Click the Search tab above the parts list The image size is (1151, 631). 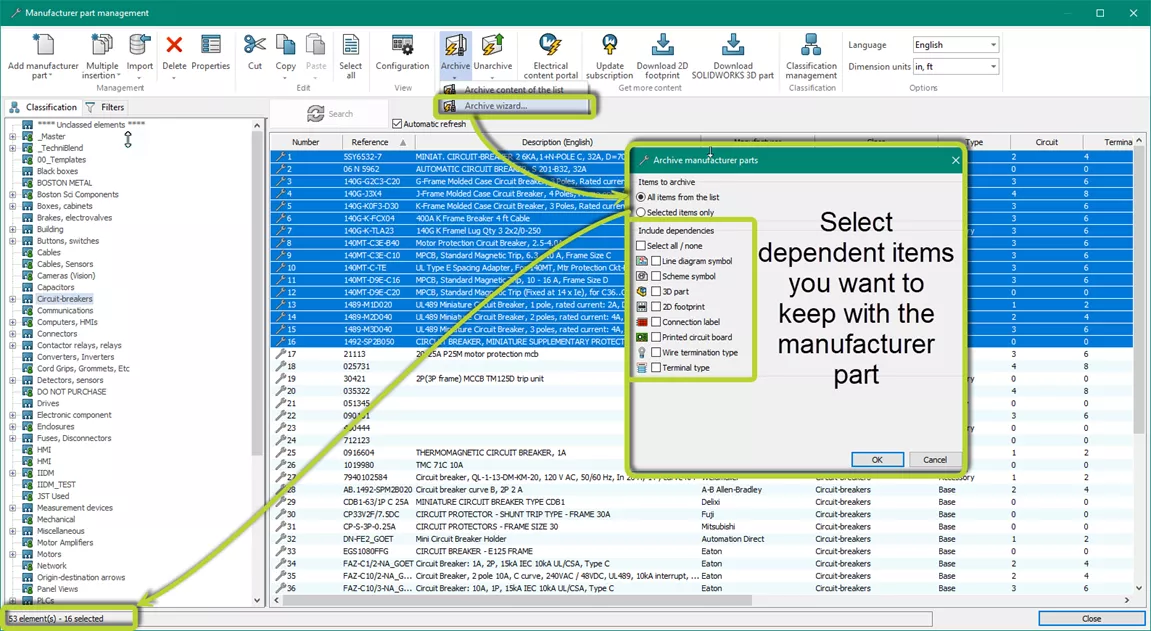pos(330,113)
